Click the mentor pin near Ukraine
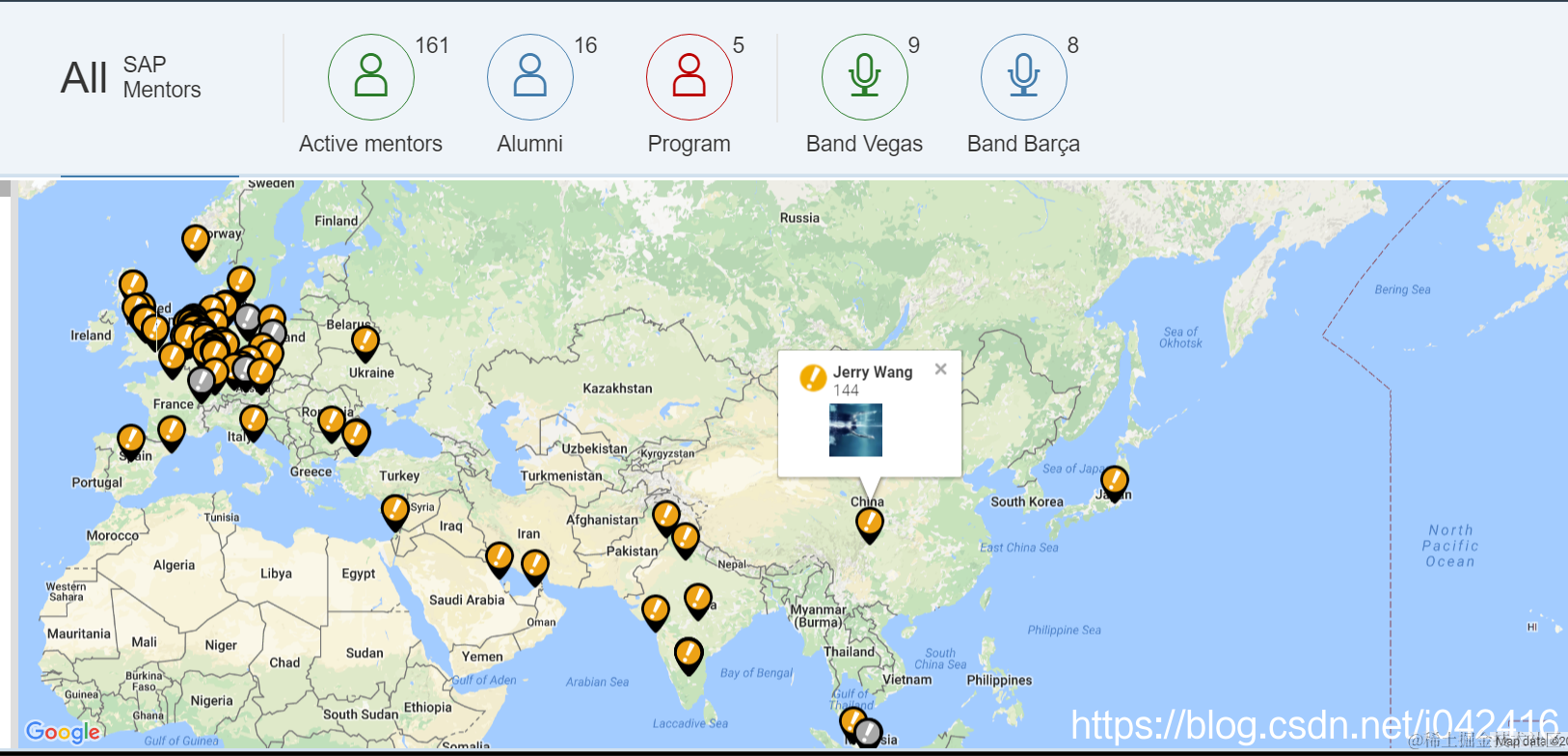This screenshot has height=756, width=1568. (365, 342)
